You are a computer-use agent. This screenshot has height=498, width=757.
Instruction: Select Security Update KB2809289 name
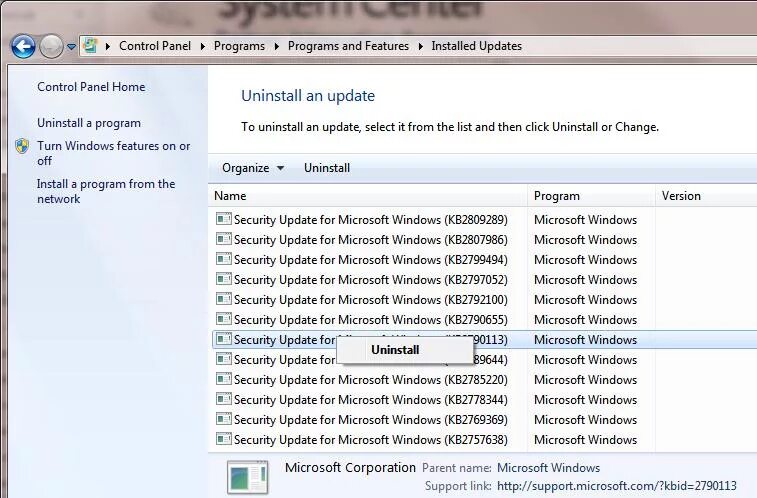[x=371, y=220]
